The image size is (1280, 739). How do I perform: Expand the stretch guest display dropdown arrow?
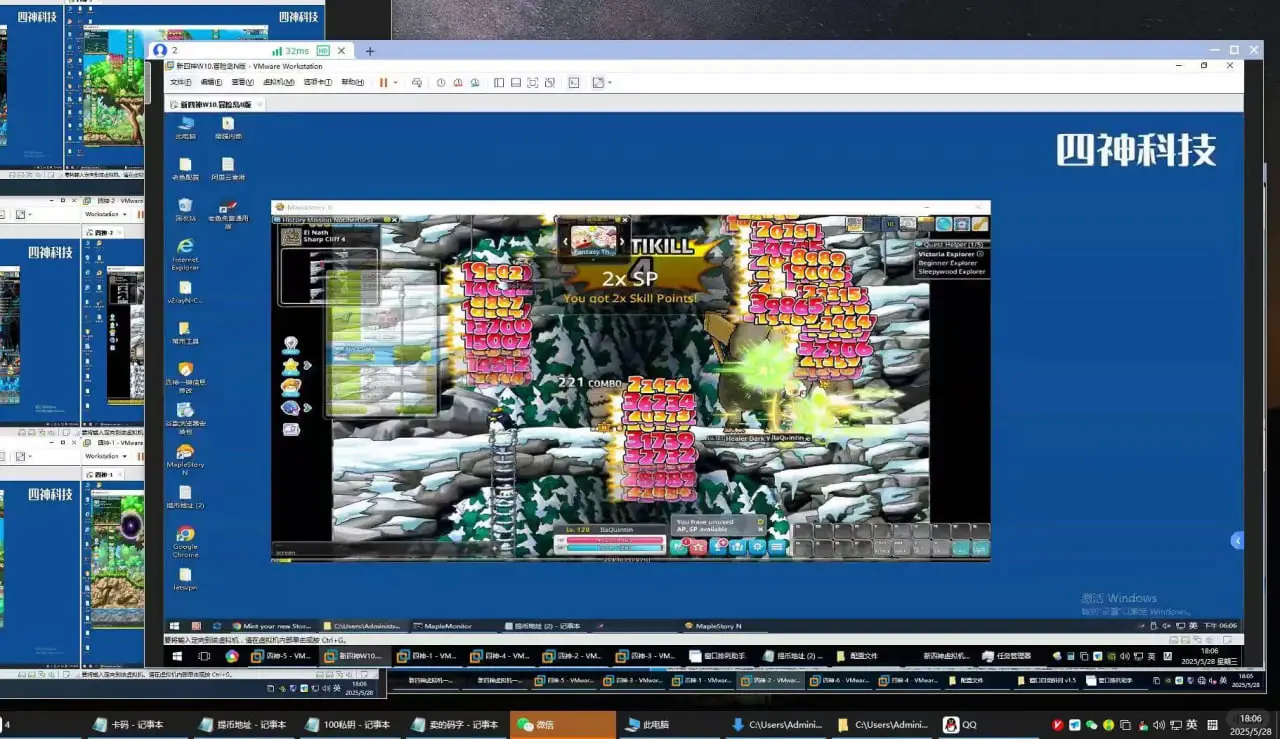[x=609, y=83]
